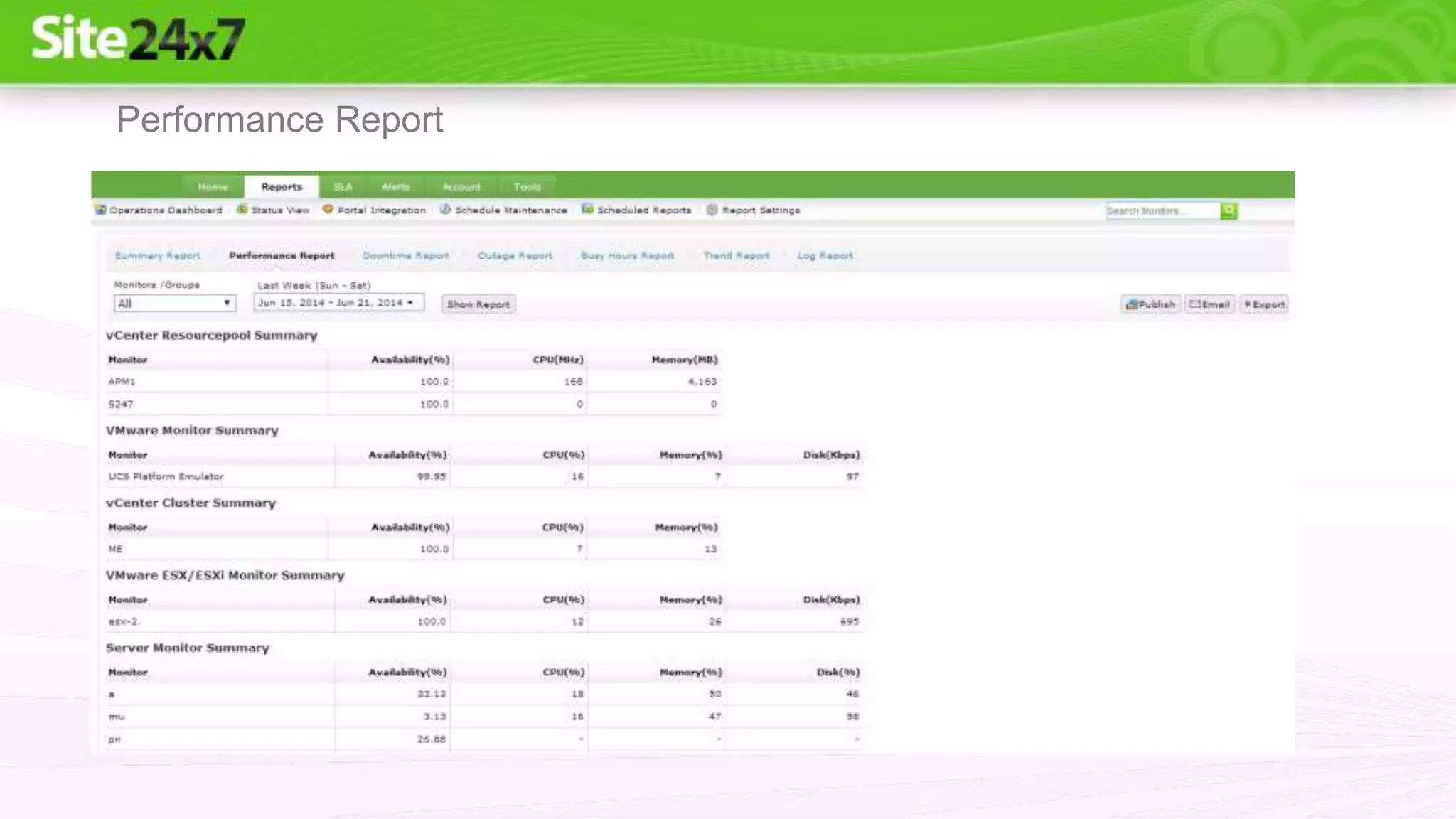This screenshot has height=819, width=1456.
Task: Click the ME cluster monitor name
Action: point(115,550)
